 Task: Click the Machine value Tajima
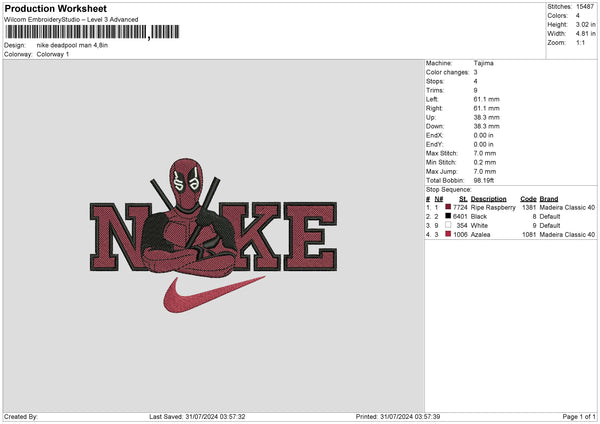click(x=483, y=63)
